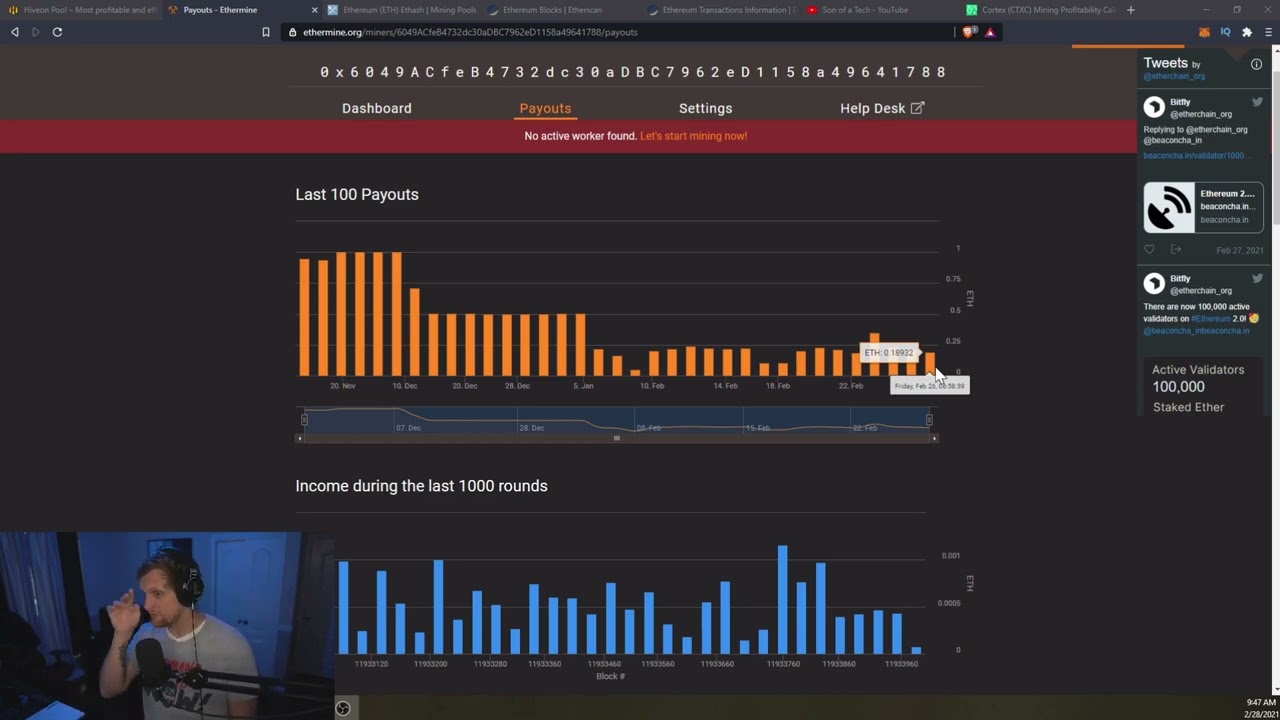Go back with the browser back arrow

[15, 32]
